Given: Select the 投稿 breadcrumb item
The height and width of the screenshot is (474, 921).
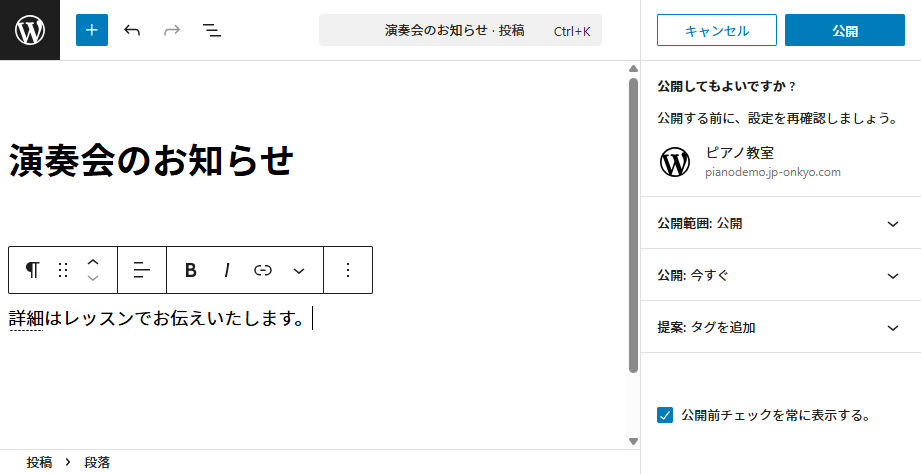Looking at the screenshot, I should 40,462.
